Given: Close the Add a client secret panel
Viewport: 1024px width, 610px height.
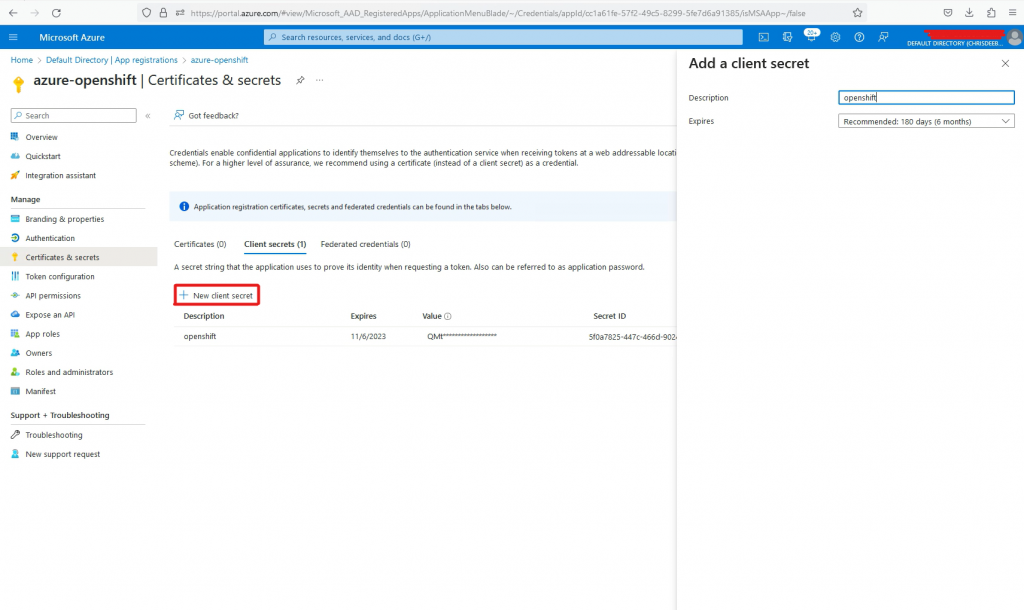Looking at the screenshot, I should pyautogui.click(x=1005, y=63).
